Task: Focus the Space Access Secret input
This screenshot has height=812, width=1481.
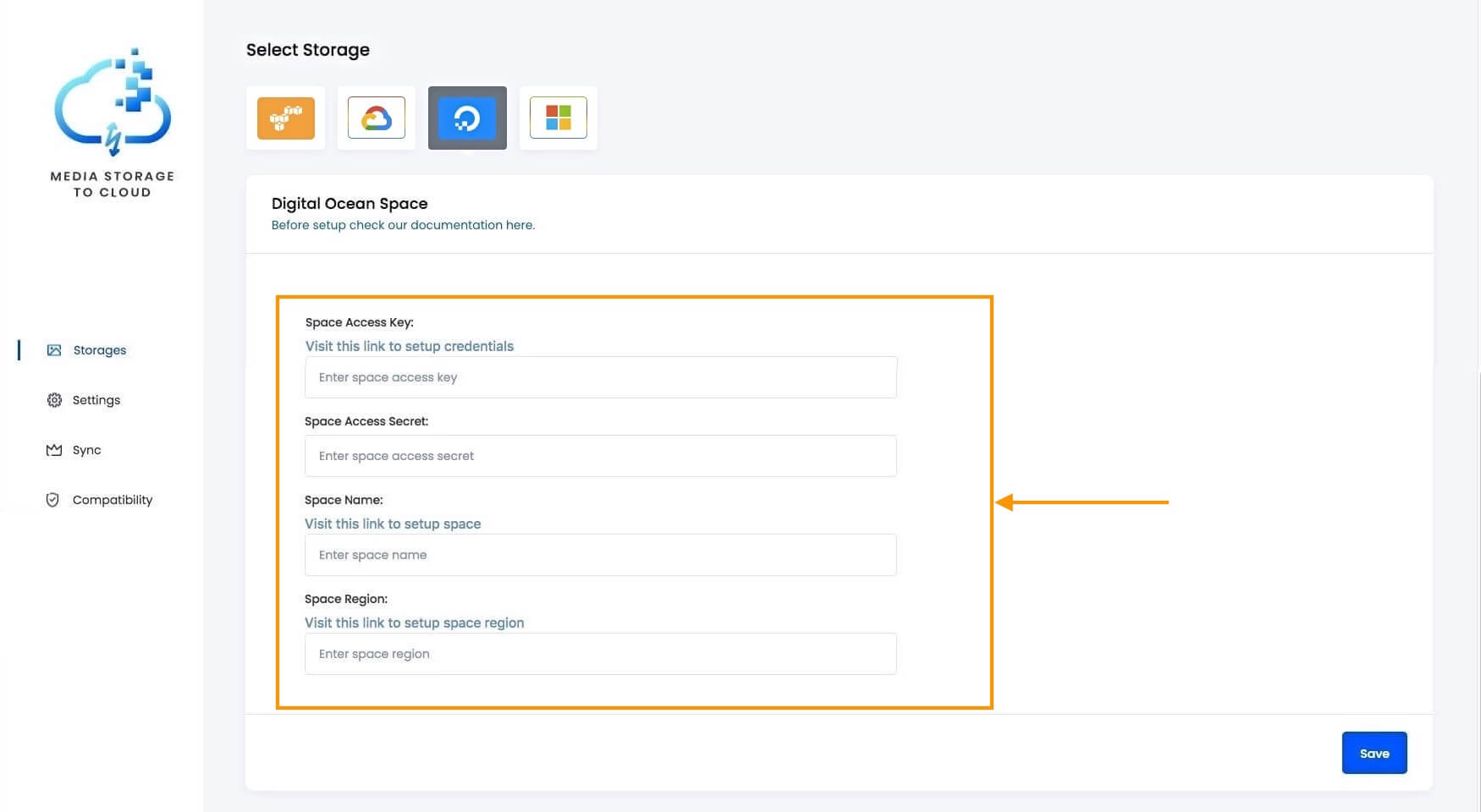Action: tap(600, 456)
